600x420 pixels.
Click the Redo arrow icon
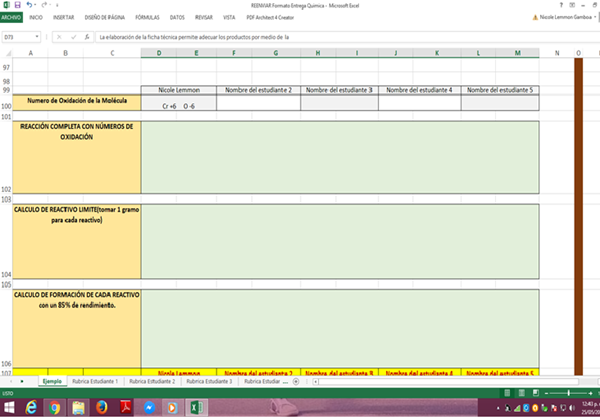(x=44, y=5)
